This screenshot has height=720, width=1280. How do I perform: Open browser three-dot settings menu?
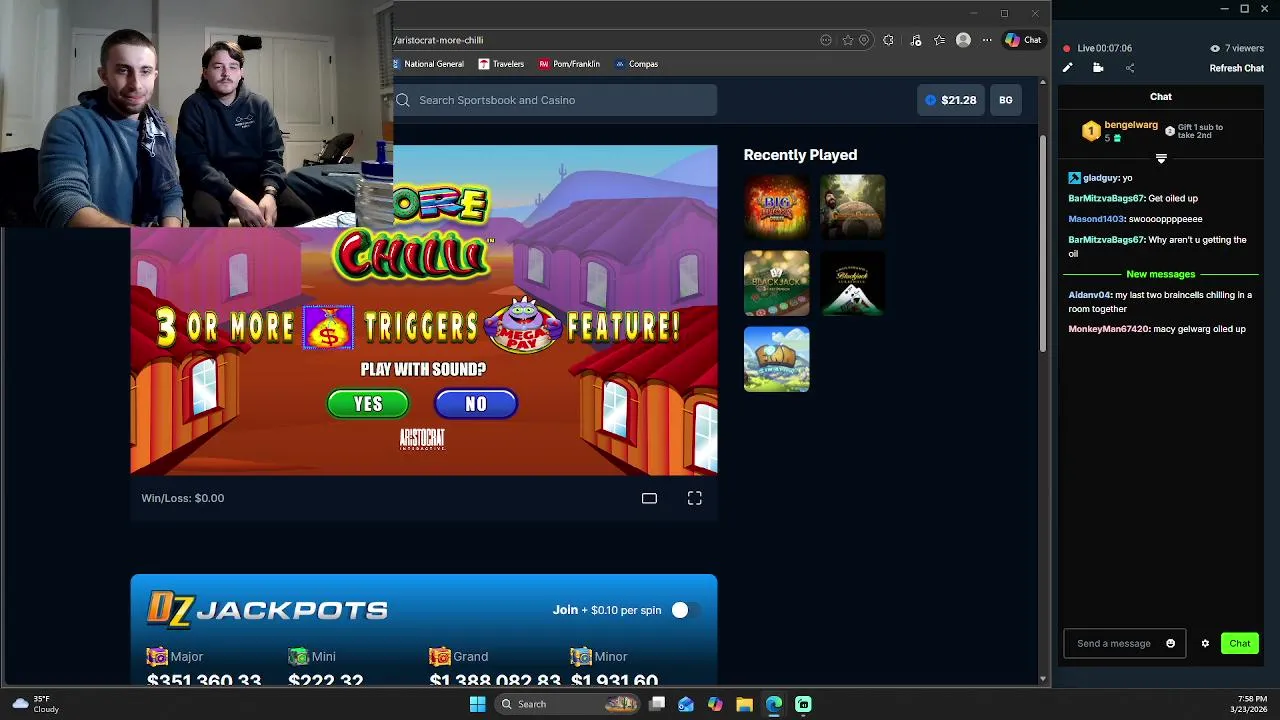coord(987,40)
